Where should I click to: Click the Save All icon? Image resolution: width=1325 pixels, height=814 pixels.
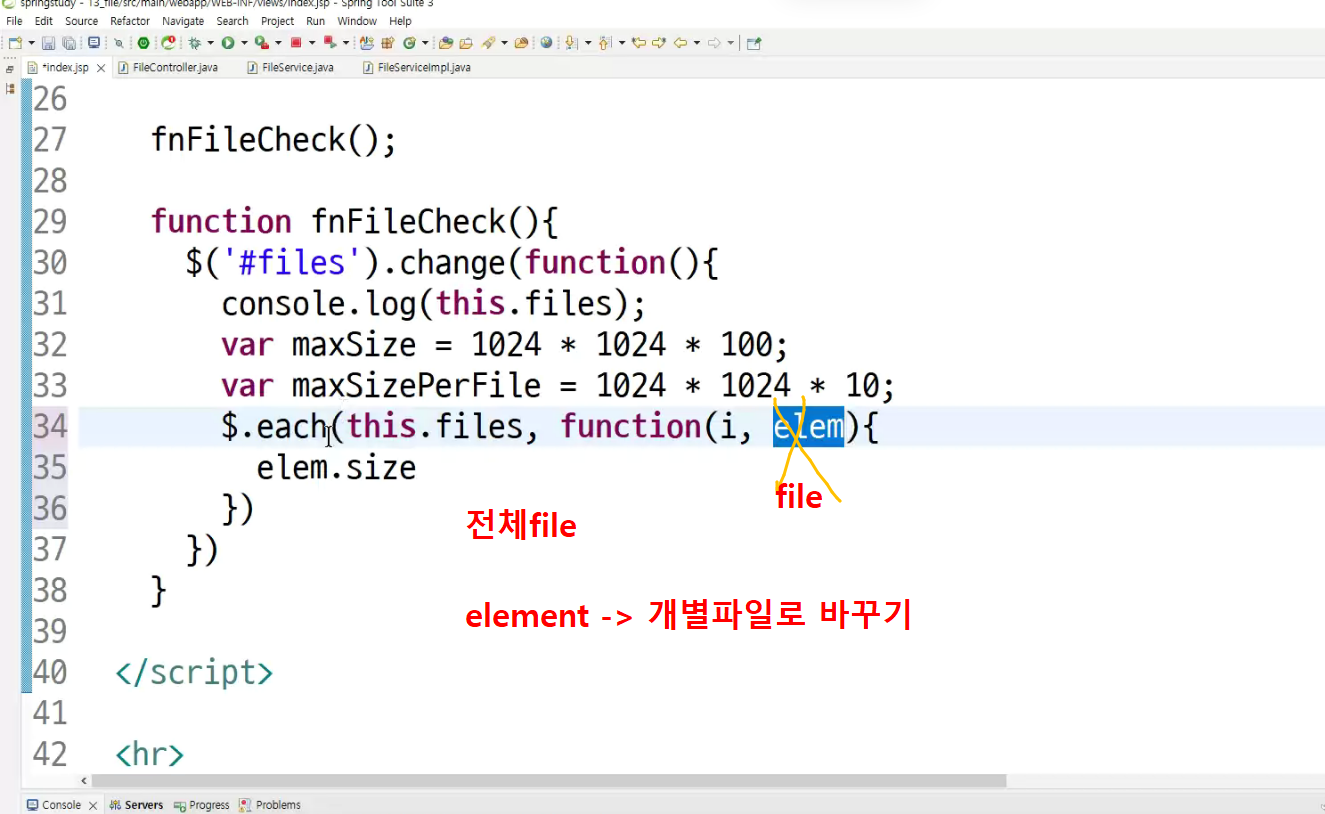point(69,43)
